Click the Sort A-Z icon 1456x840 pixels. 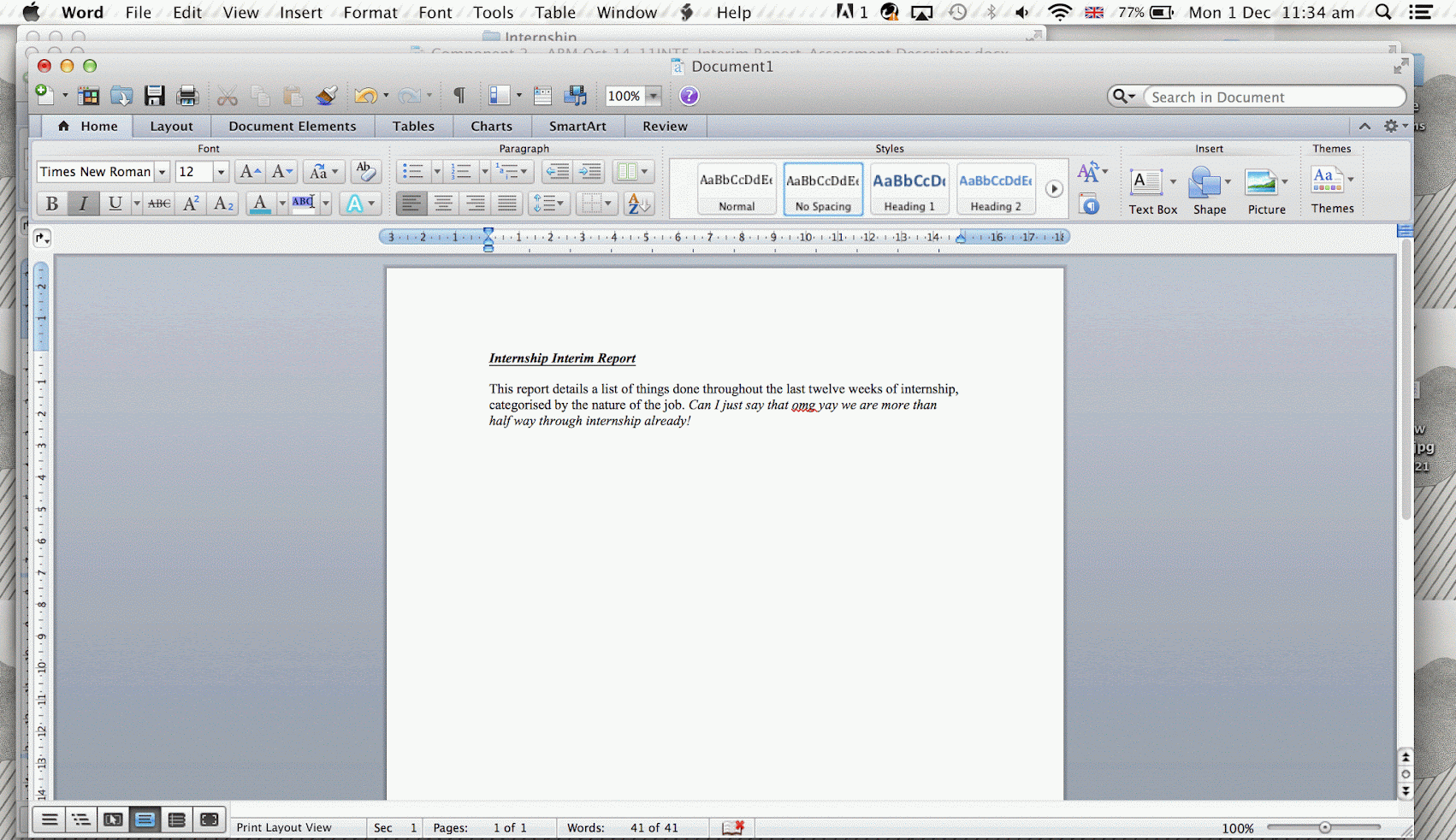pyautogui.click(x=638, y=204)
